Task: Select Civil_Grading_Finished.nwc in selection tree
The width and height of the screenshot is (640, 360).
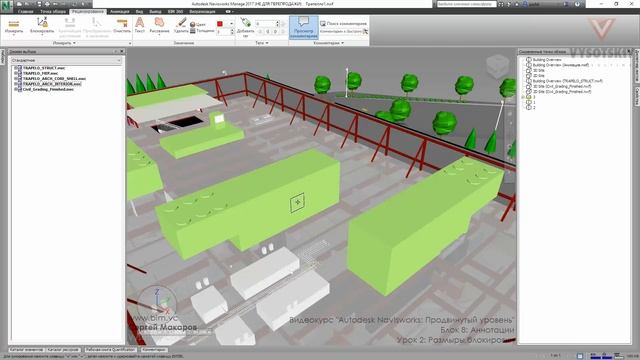Action: click(48, 89)
